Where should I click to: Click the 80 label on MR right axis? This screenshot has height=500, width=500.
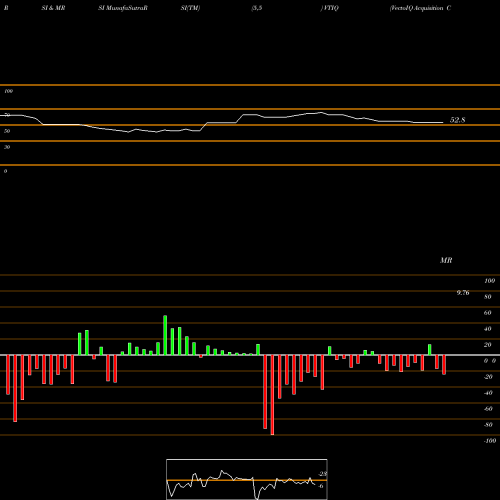pyautogui.click(x=488, y=297)
